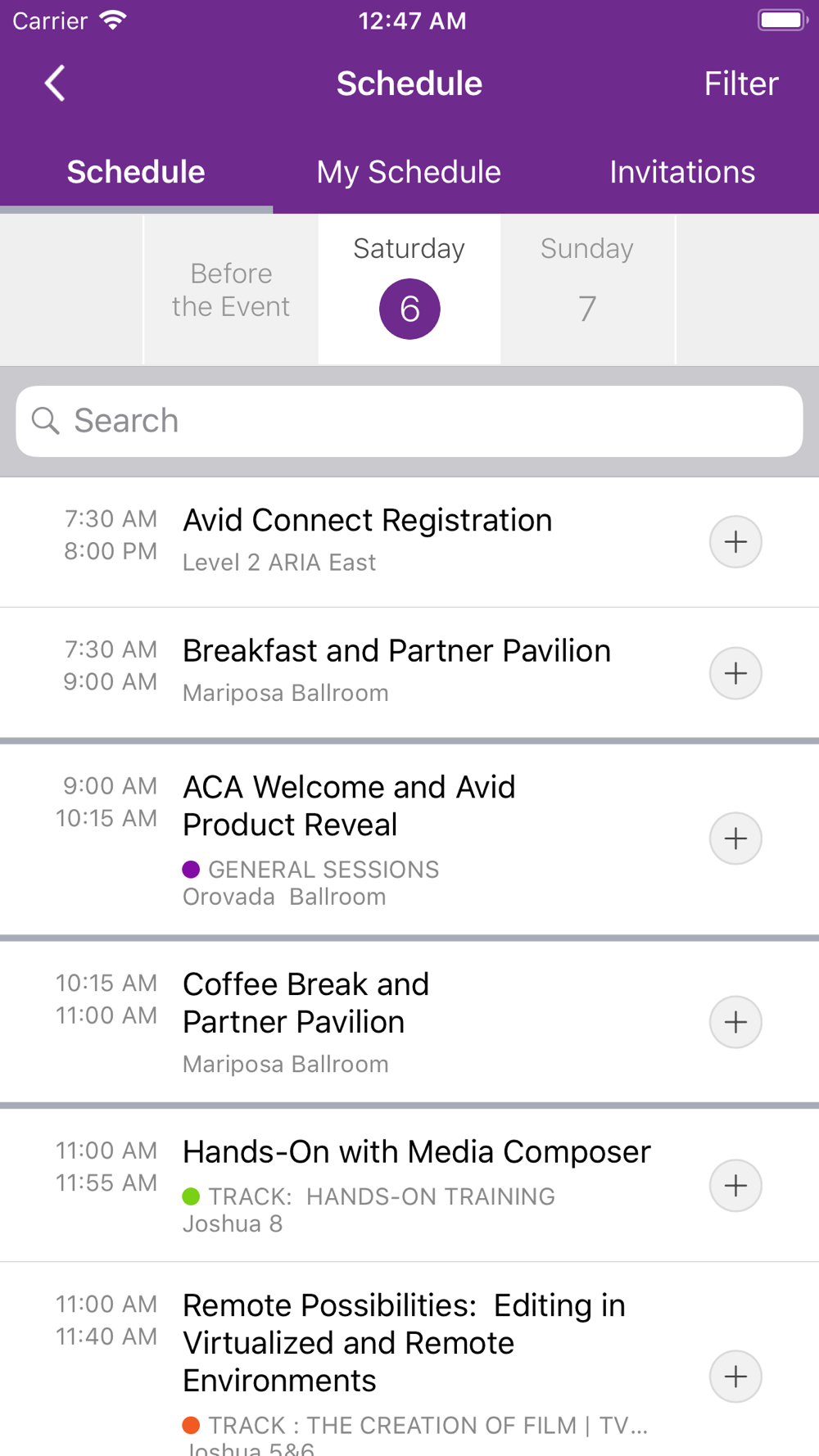Focus the Search input field

point(409,421)
